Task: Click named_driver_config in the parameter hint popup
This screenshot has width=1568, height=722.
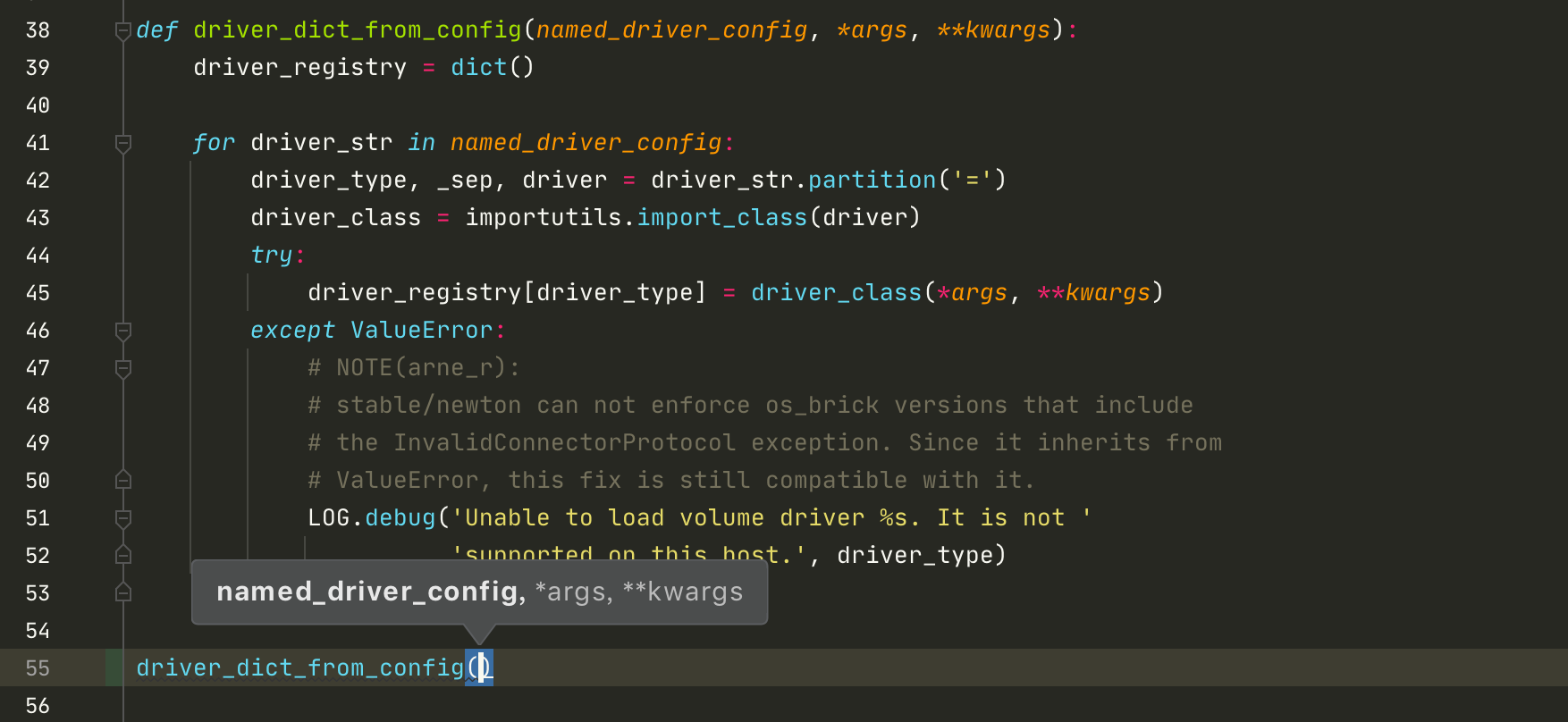Action: coord(367,592)
